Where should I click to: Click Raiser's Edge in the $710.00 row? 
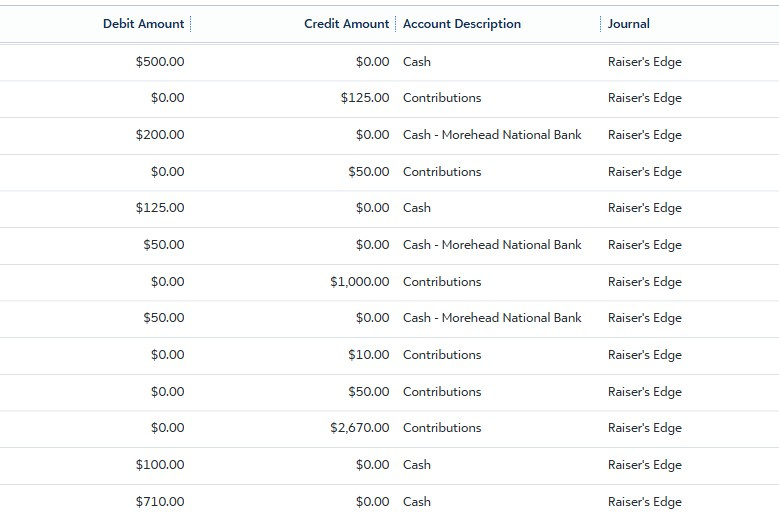click(644, 502)
